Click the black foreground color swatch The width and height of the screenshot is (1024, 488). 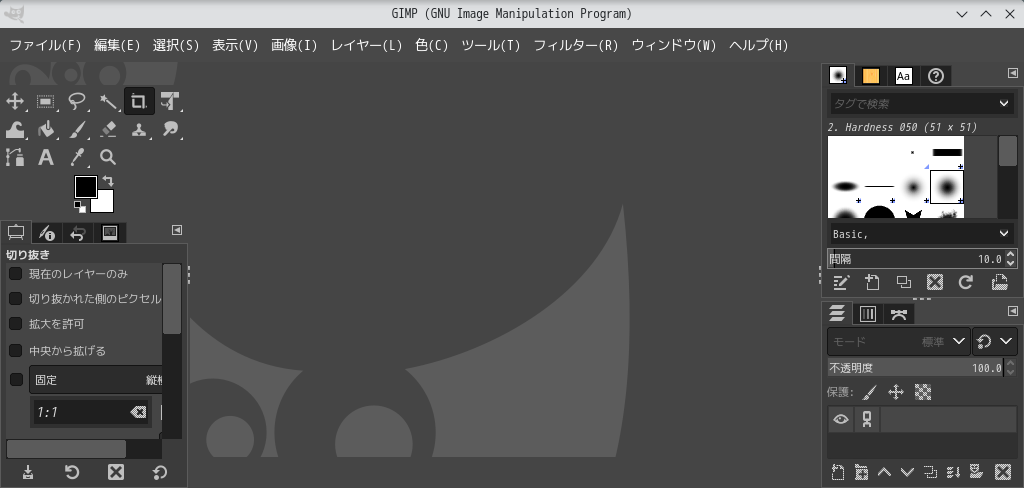click(85, 187)
